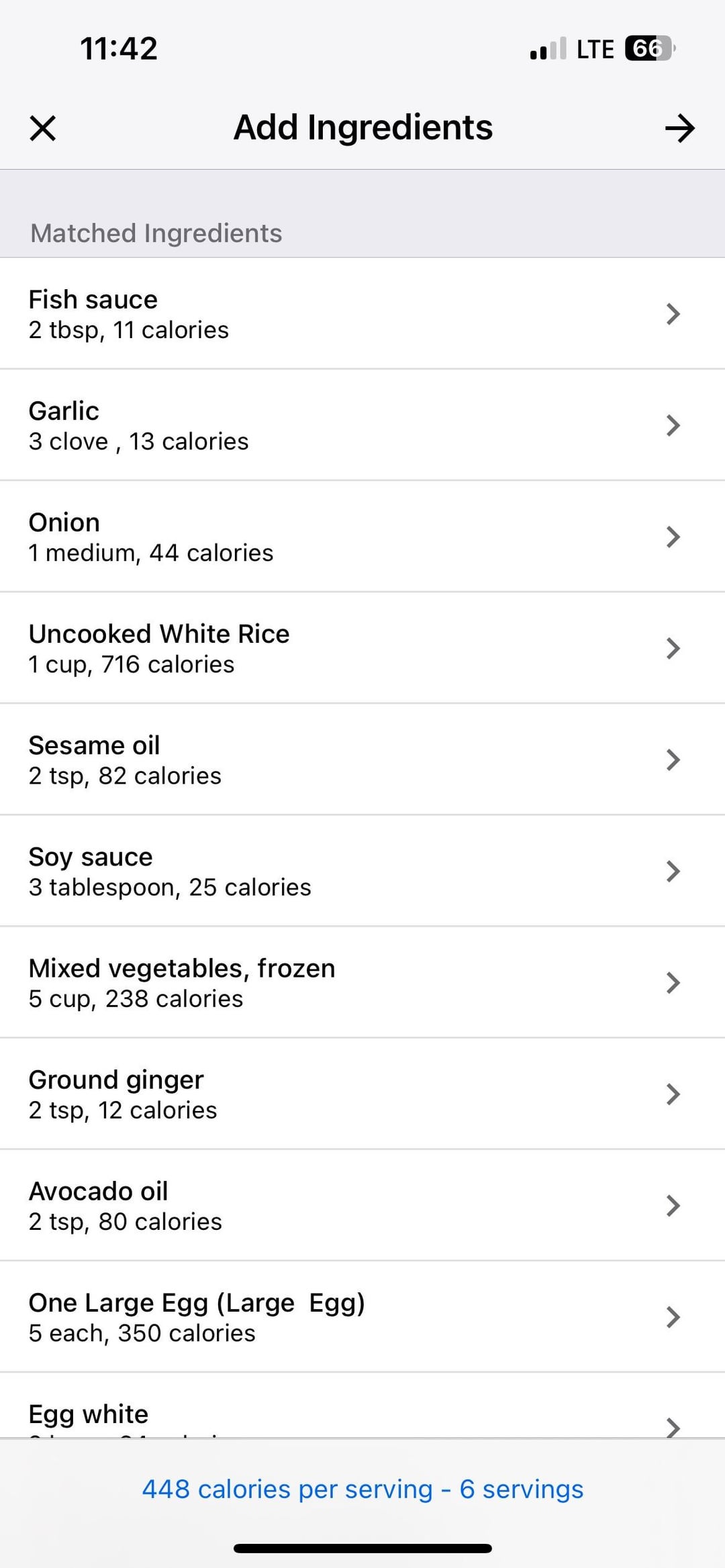This screenshot has height=1568, width=725.
Task: Click the Uncooked White Rice chevron
Action: pyautogui.click(x=673, y=648)
